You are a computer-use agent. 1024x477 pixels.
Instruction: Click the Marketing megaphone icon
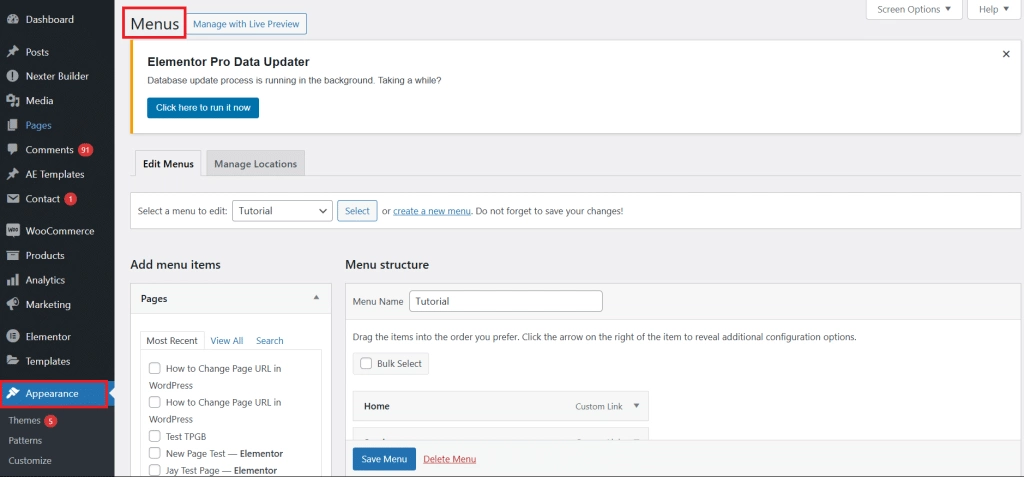coord(13,304)
